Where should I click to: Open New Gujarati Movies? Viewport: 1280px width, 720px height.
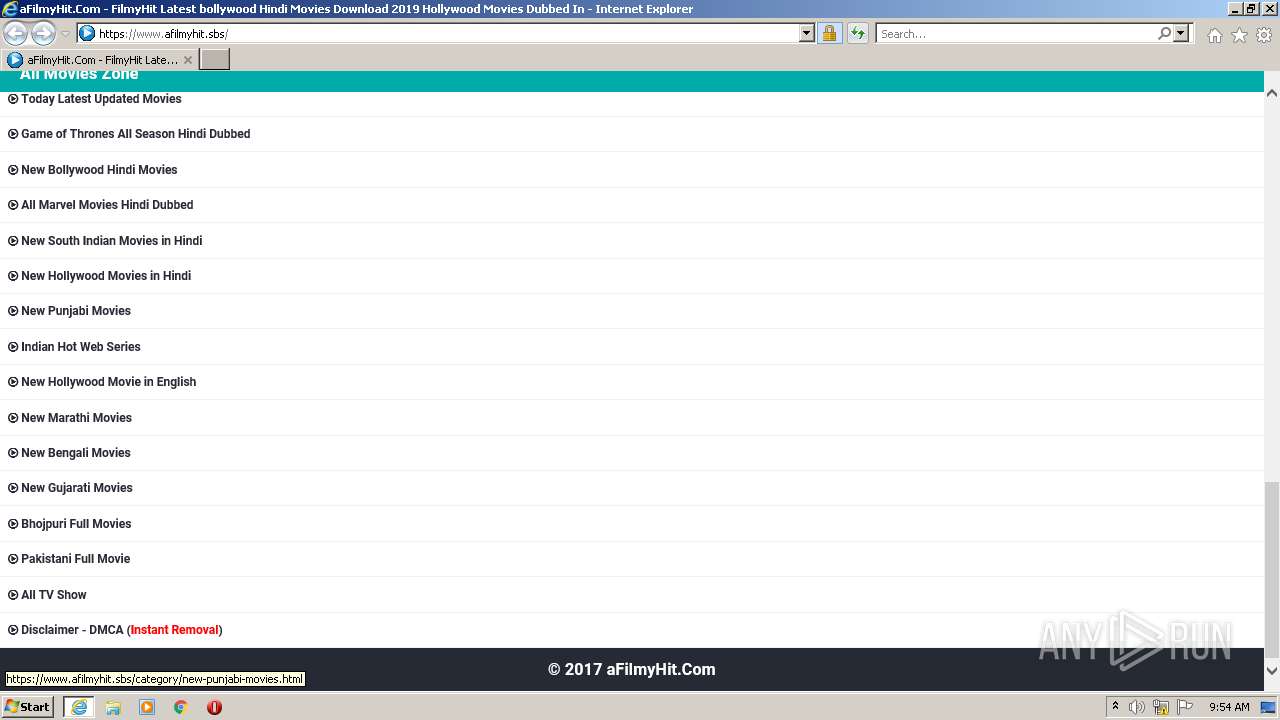77,488
